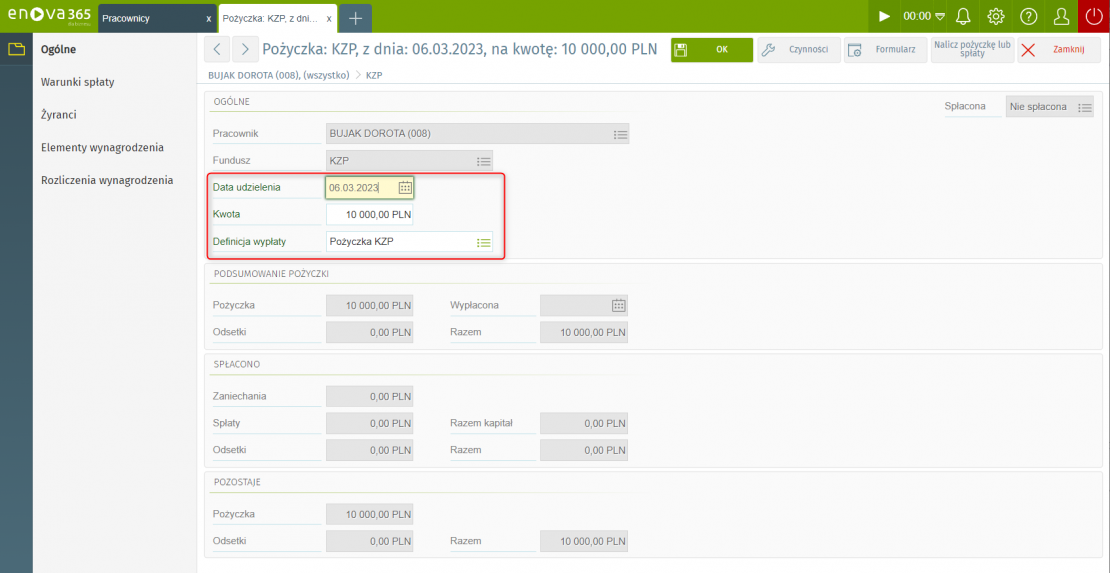Open the Definicja wypłaty list selector

[x=484, y=242]
